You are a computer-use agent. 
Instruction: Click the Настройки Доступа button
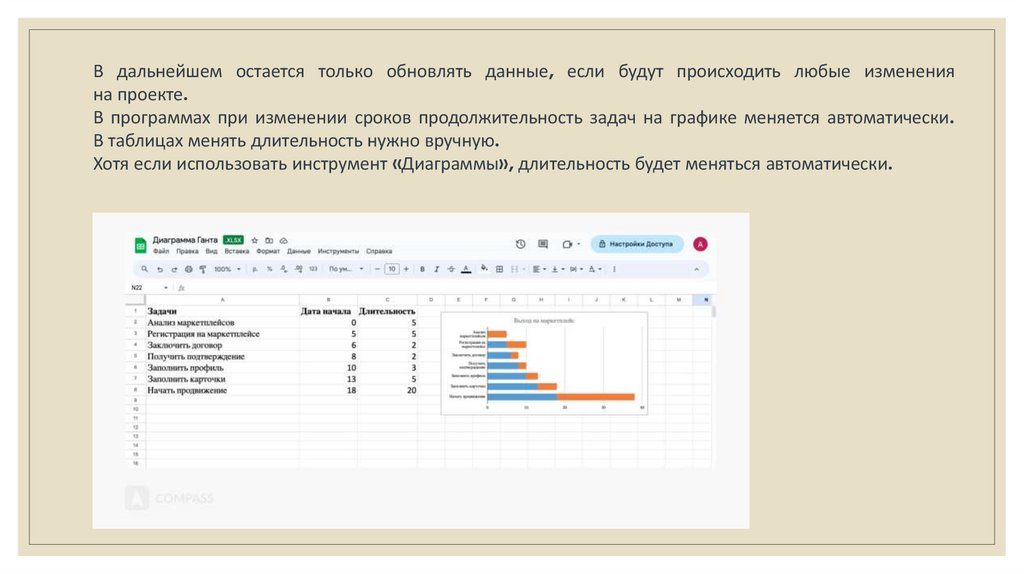[x=637, y=244]
